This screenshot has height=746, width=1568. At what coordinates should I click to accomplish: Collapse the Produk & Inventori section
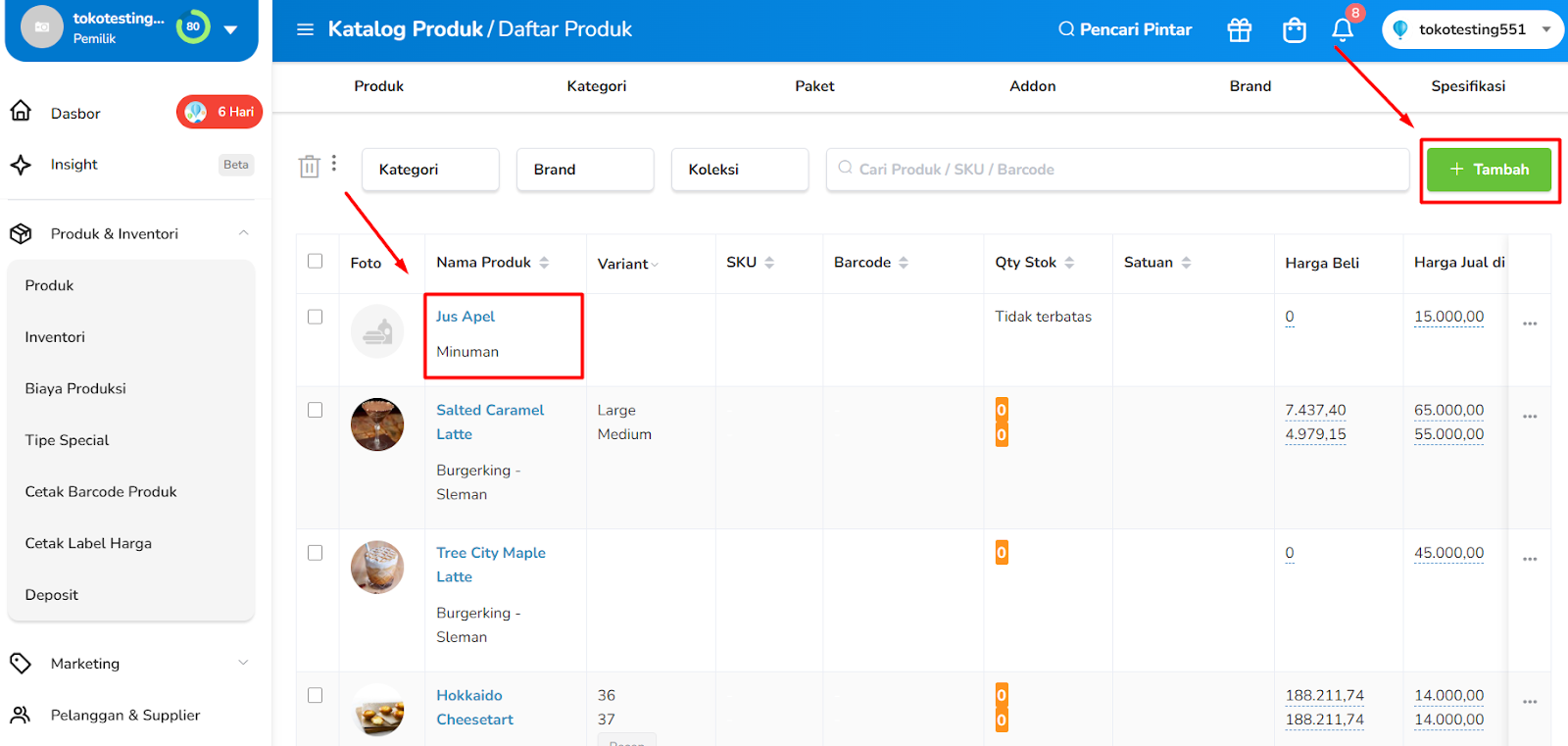point(244,233)
